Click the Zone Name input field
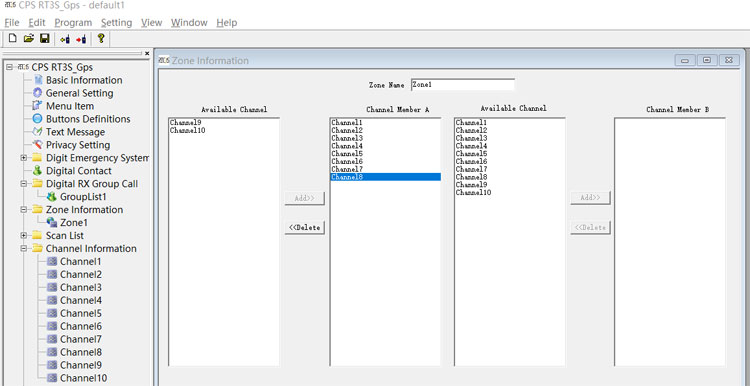This screenshot has width=750, height=386. 463,85
